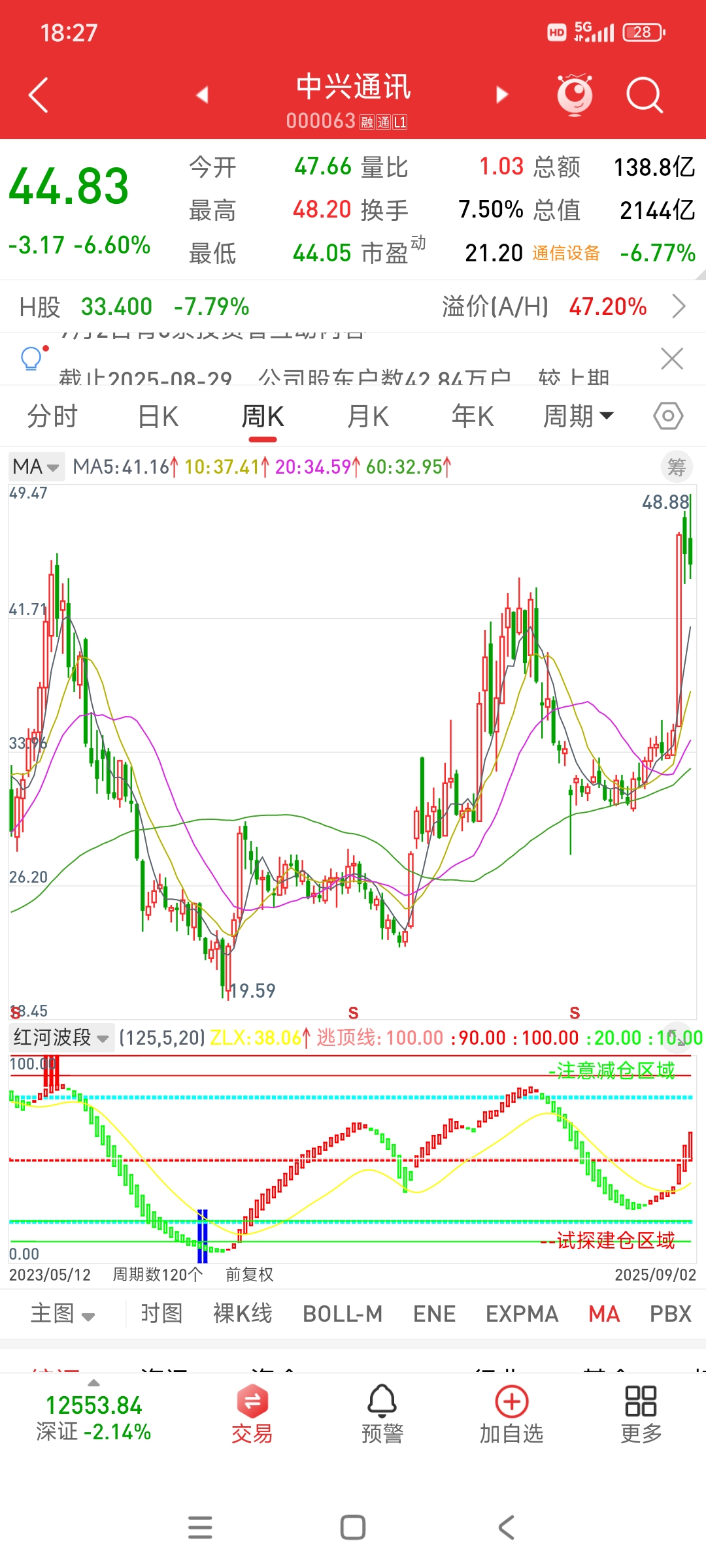706x1568 pixels.
Task: Open the MA indicator dropdown
Action: click(x=37, y=466)
